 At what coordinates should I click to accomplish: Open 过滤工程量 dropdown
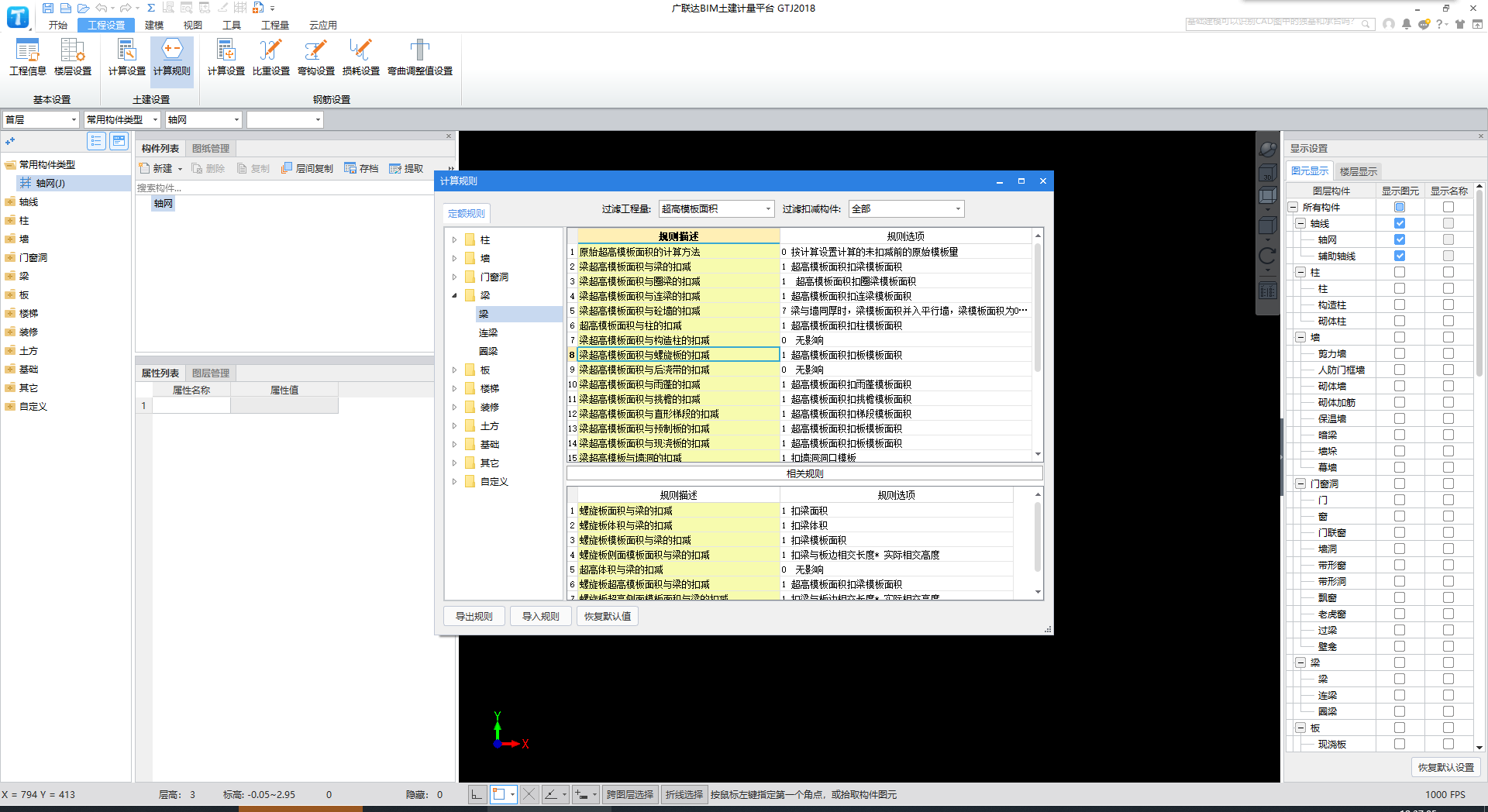pyautogui.click(x=716, y=208)
